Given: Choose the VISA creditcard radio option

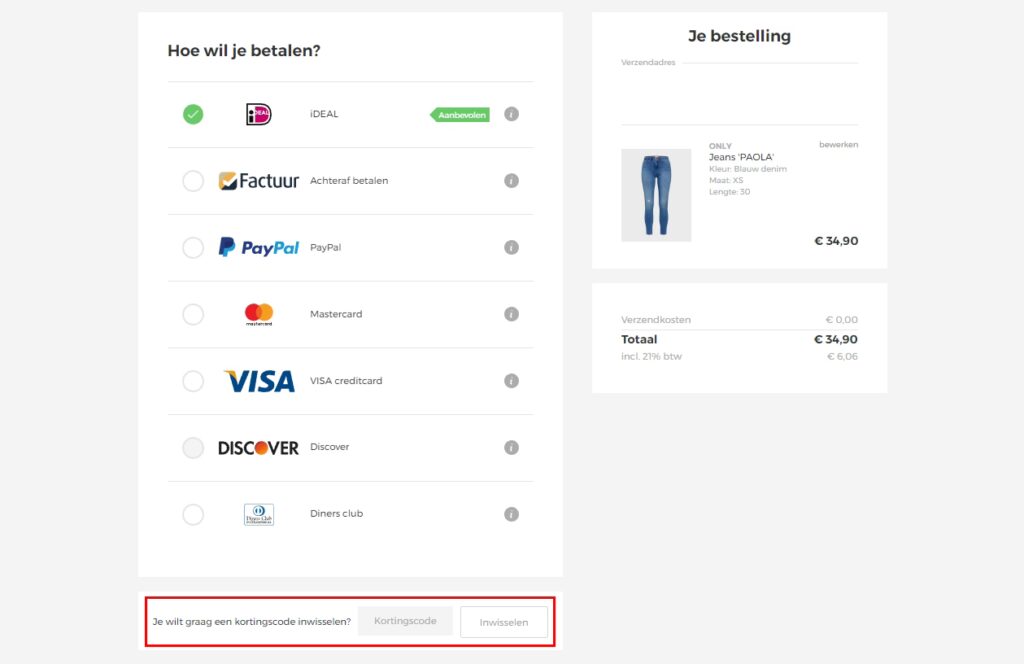Looking at the screenshot, I should 193,381.
